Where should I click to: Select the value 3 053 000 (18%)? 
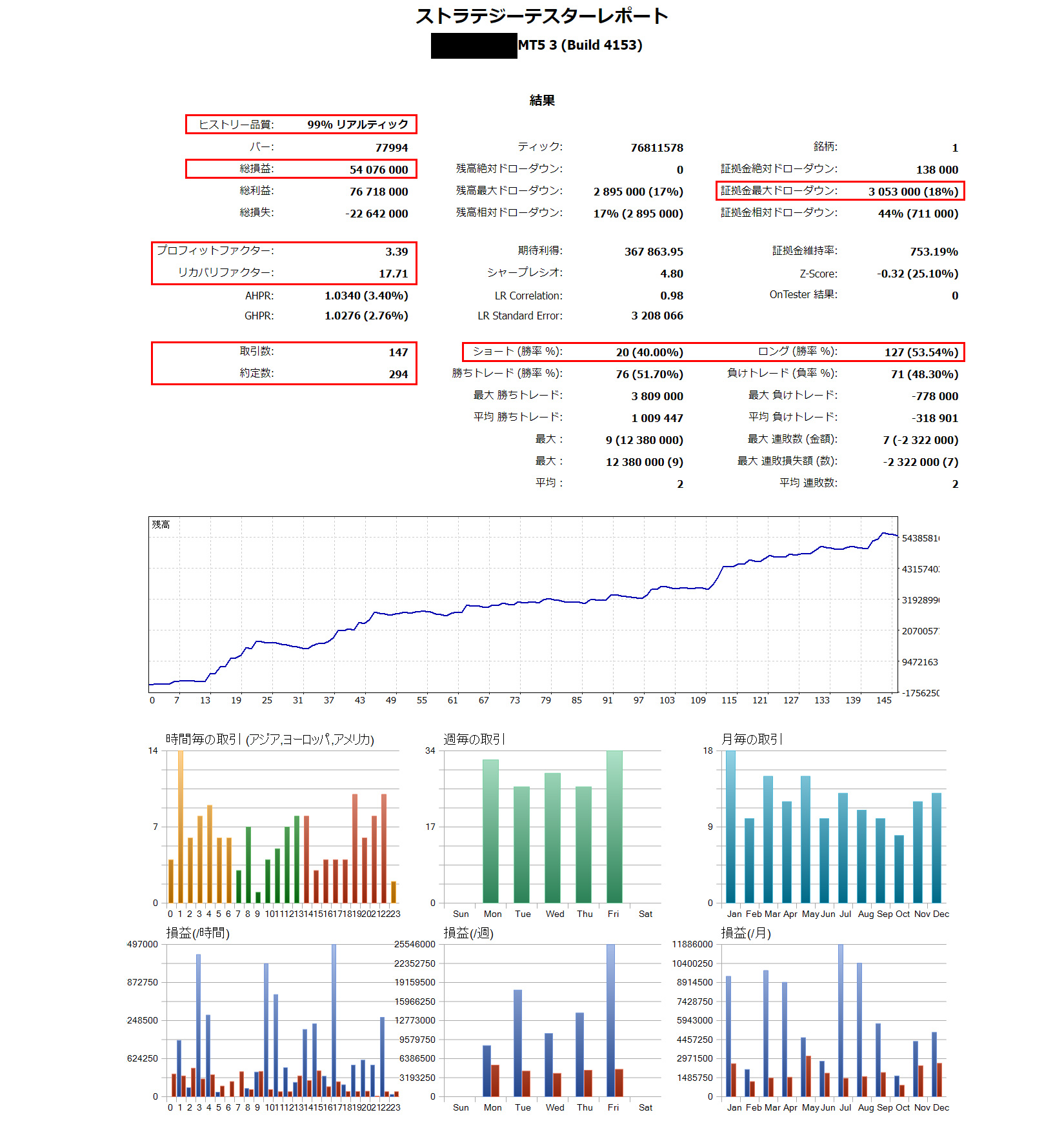(913, 192)
